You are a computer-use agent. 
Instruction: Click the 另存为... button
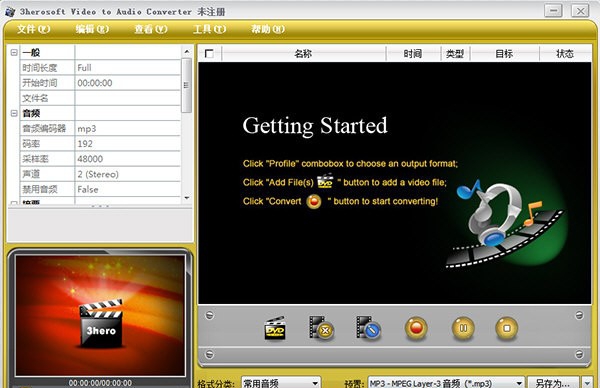pyautogui.click(x=553, y=383)
